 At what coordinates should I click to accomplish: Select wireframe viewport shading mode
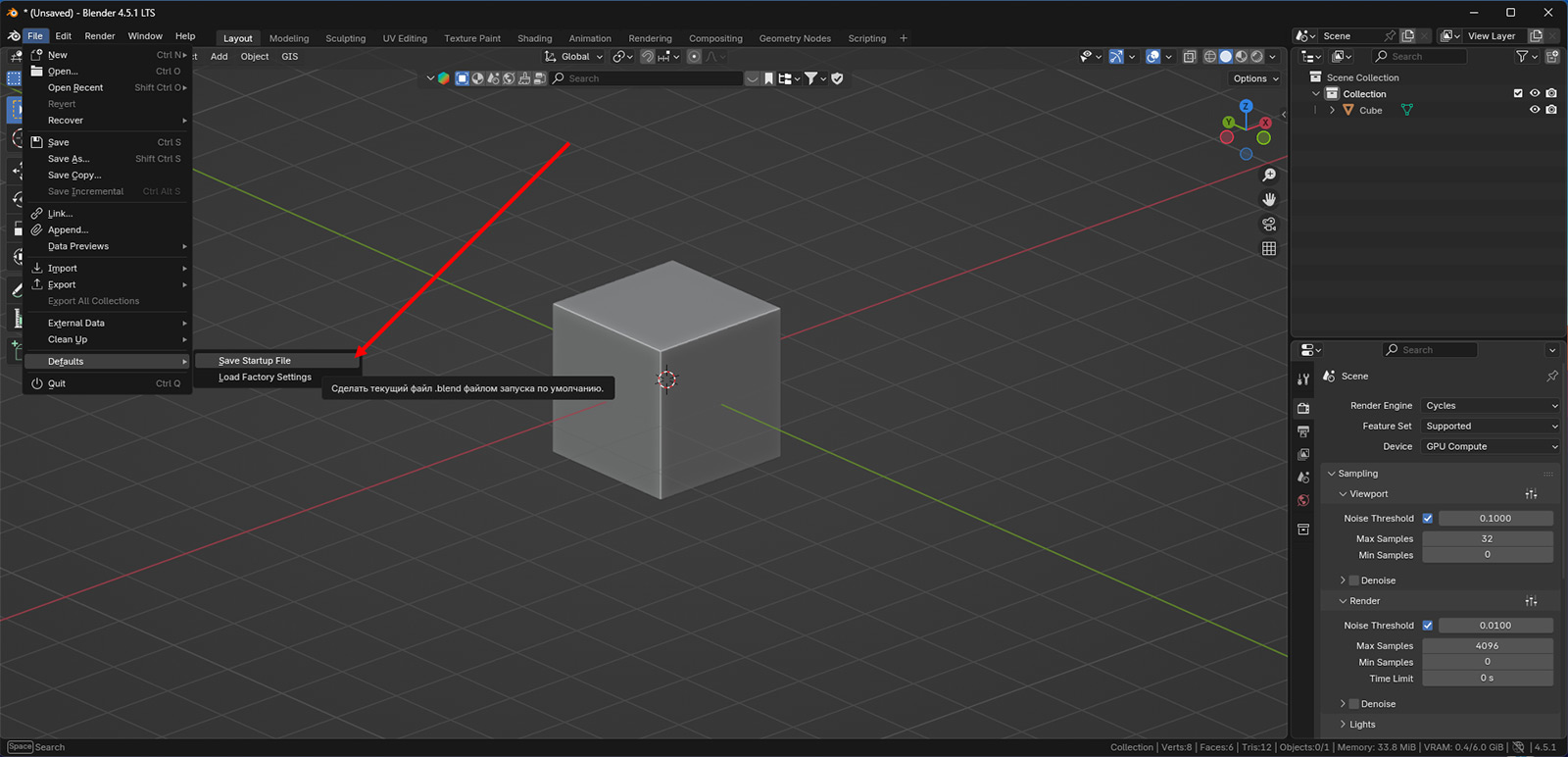(1210, 57)
